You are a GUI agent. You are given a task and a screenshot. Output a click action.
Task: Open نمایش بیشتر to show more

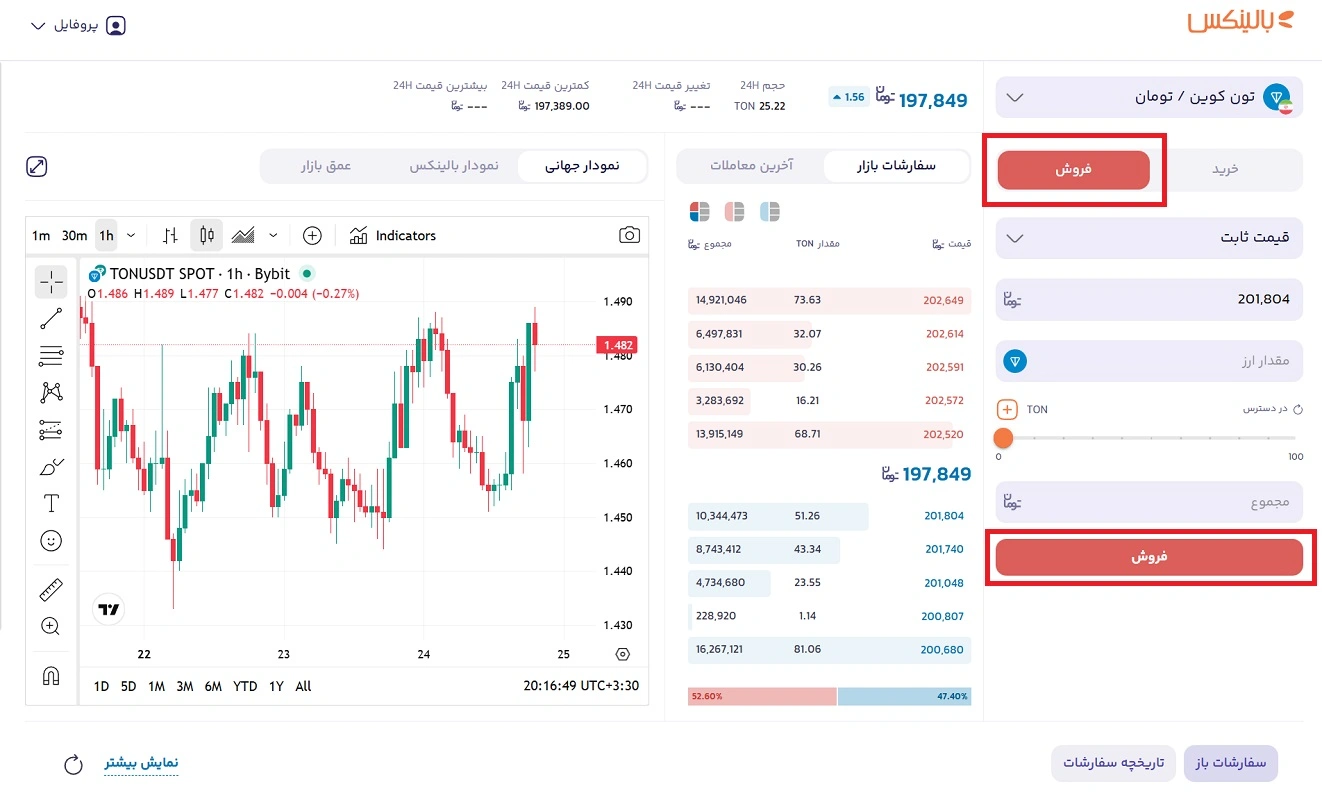point(141,762)
